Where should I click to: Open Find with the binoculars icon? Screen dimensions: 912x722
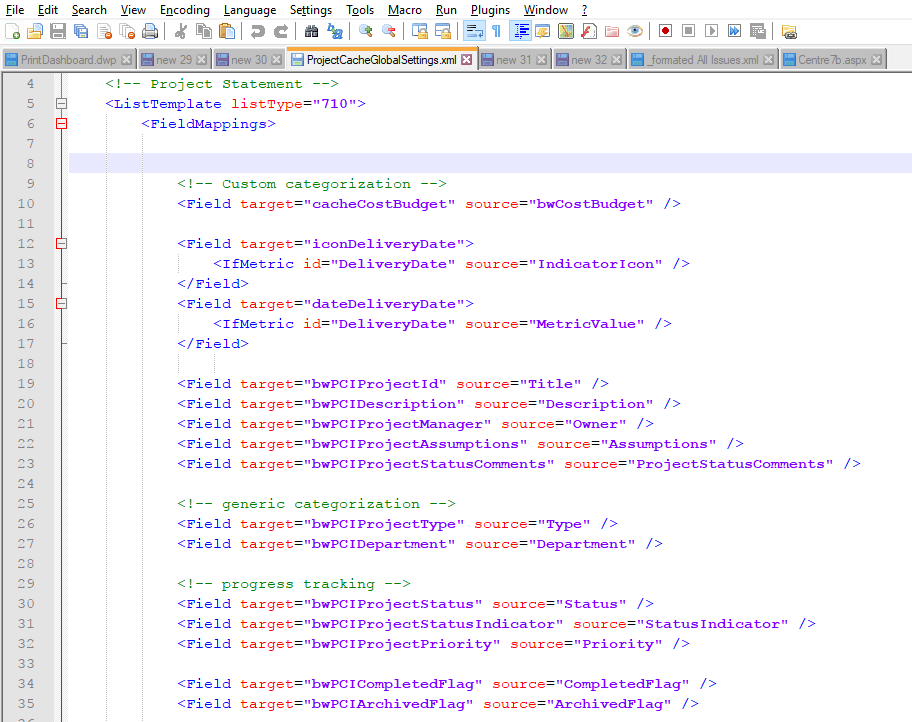(x=311, y=31)
